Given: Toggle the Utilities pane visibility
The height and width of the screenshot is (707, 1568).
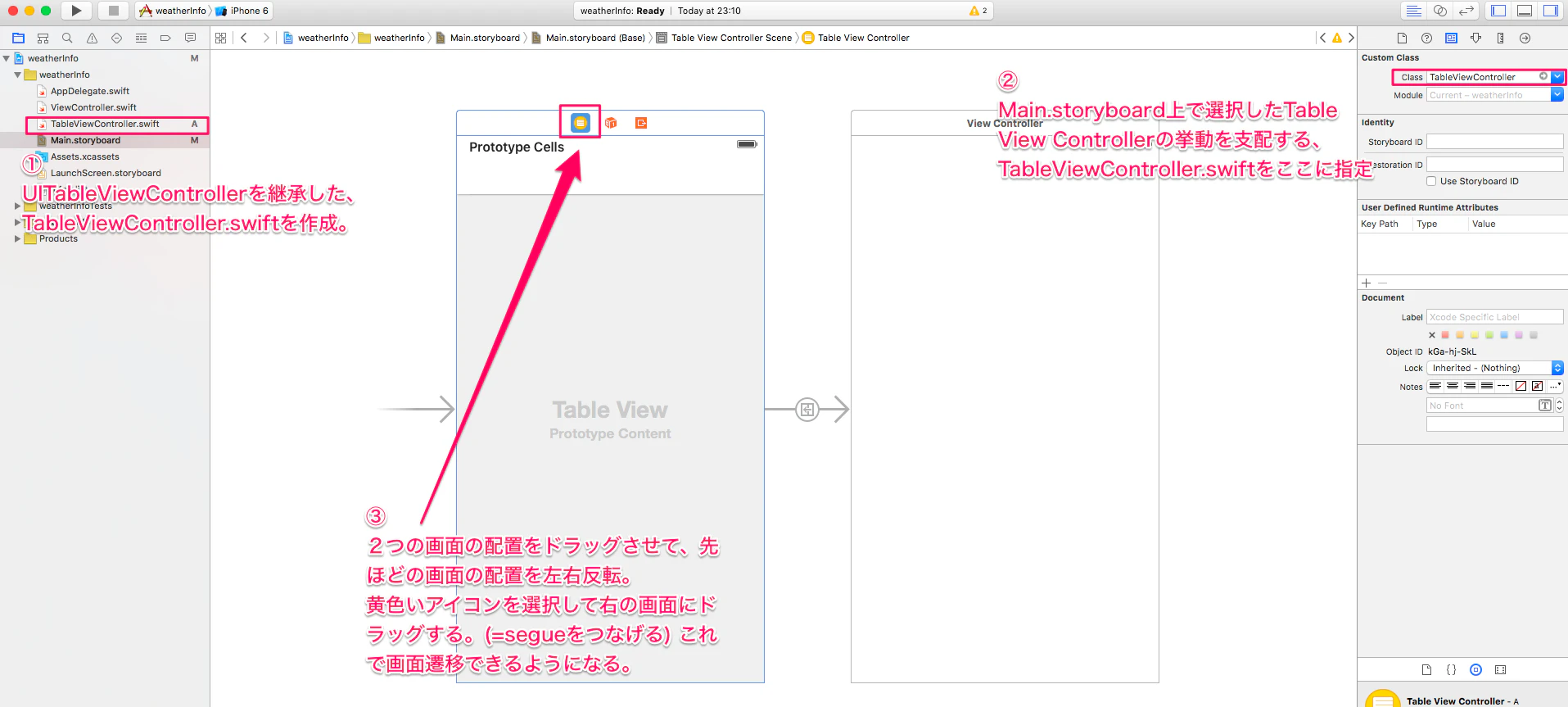Looking at the screenshot, I should pos(1551,11).
